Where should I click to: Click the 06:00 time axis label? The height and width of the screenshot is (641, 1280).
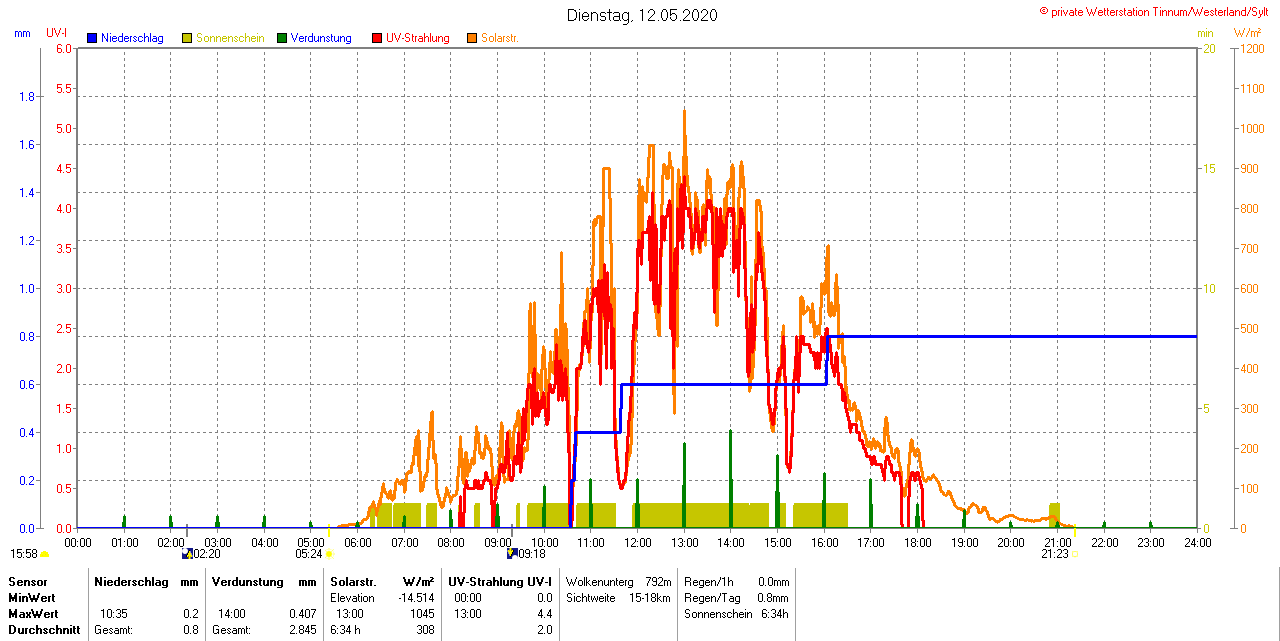click(357, 543)
